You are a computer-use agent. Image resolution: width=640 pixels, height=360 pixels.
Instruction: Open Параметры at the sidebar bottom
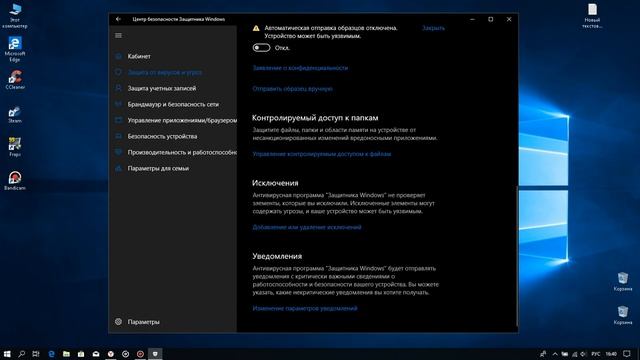tap(143, 322)
